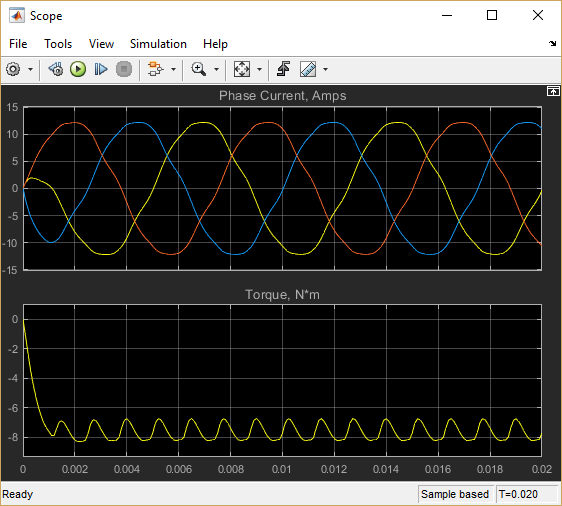Viewport: 562px width, 506px height.
Task: Click on the Torque plot area
Action: click(282, 380)
